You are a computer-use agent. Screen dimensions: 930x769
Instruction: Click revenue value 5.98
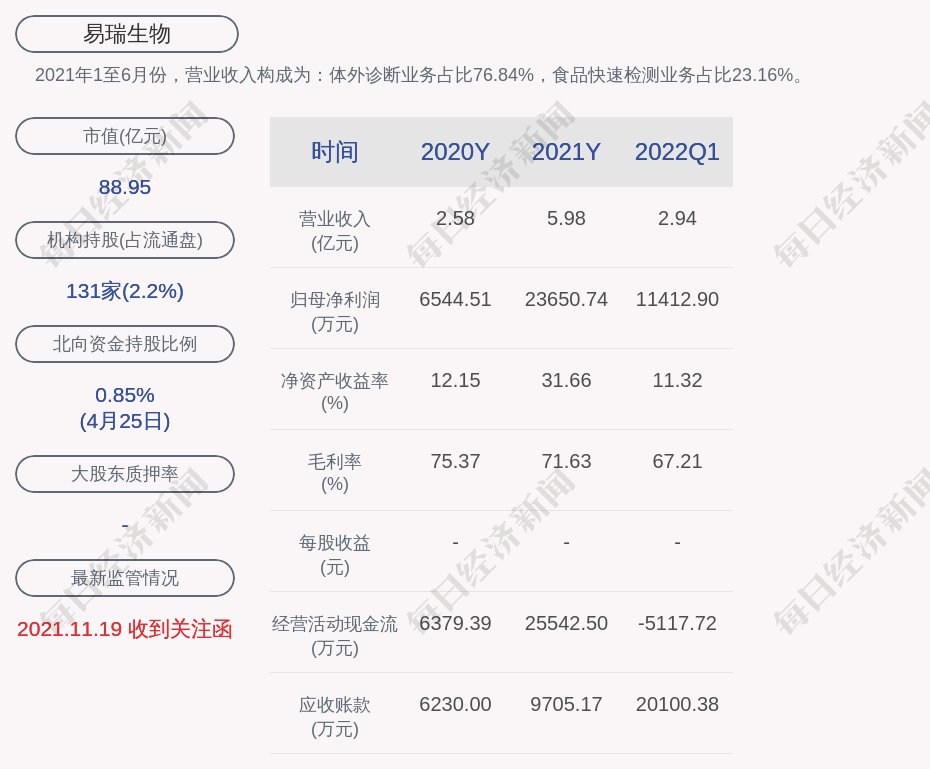pos(566,218)
